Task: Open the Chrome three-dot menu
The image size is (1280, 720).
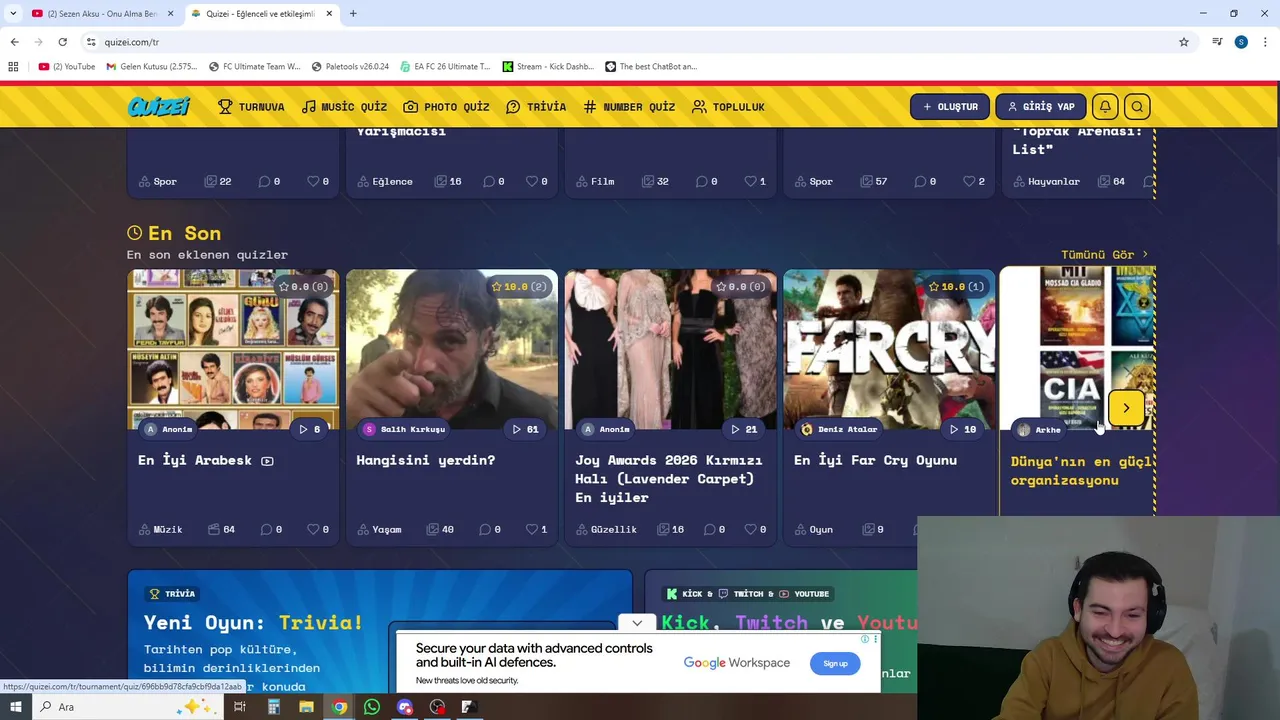Action: click(x=1265, y=42)
